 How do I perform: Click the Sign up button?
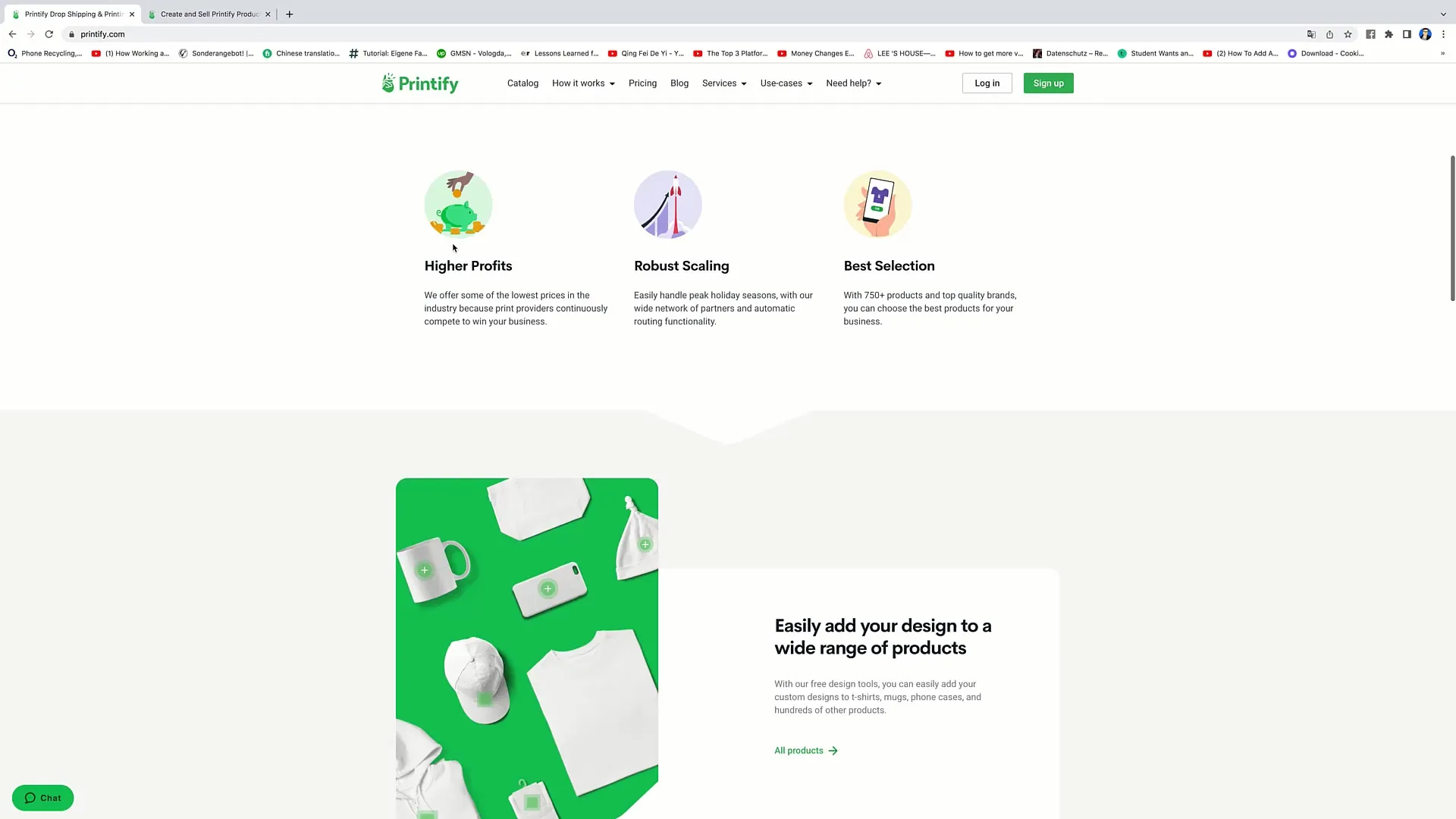[x=1048, y=82]
